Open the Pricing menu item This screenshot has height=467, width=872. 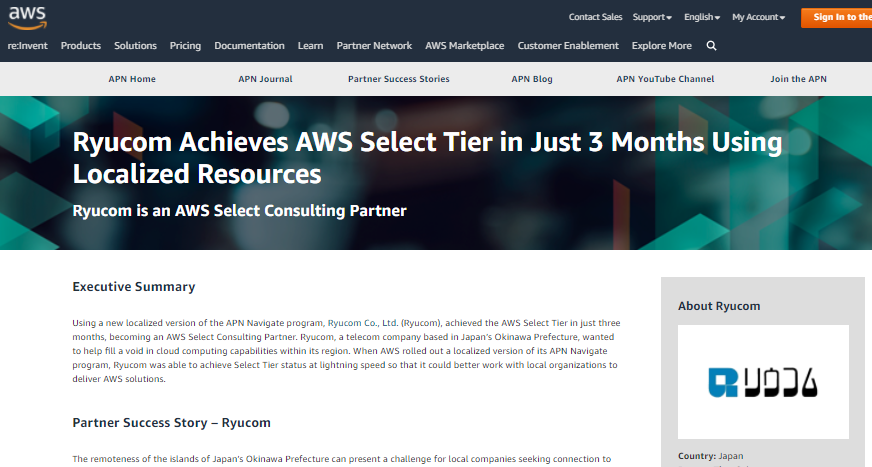click(185, 46)
